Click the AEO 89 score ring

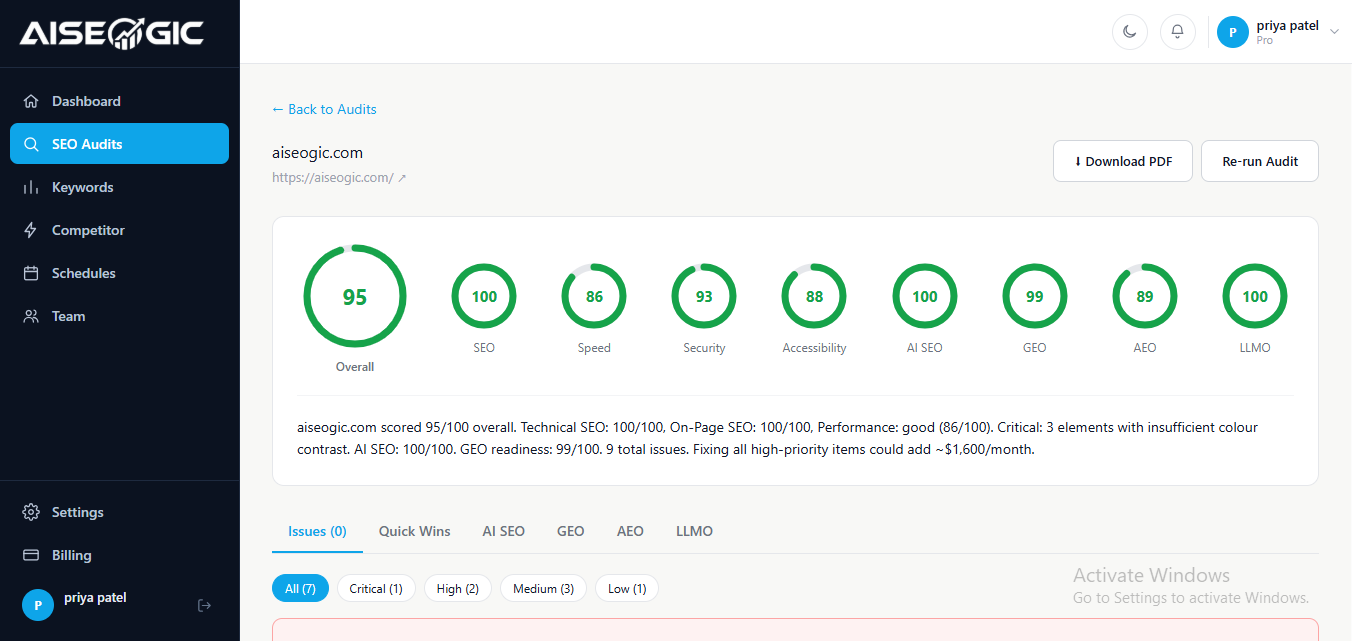point(1145,296)
